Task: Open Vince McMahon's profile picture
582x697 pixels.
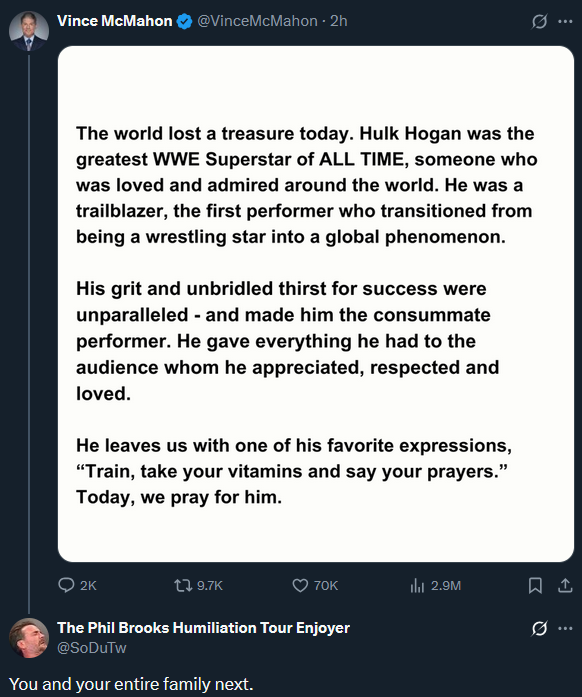Action: [29, 31]
